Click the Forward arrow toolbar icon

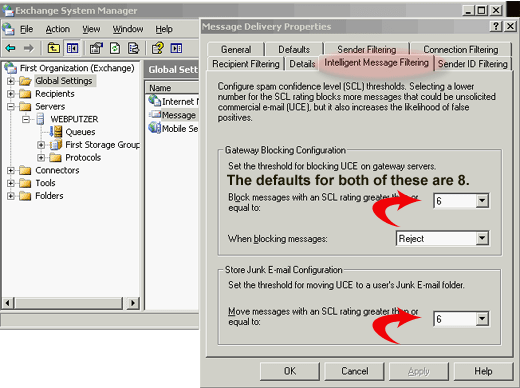click(x=29, y=49)
